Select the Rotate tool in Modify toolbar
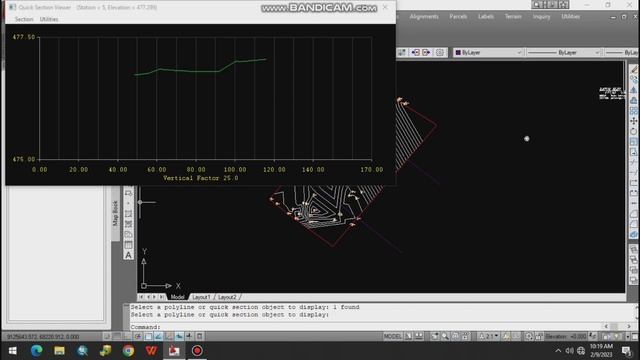 coord(633,131)
